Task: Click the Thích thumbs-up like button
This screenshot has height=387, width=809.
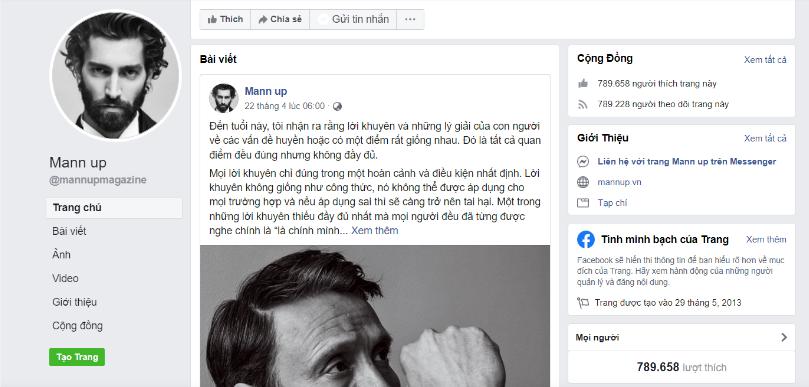Action: [225, 19]
